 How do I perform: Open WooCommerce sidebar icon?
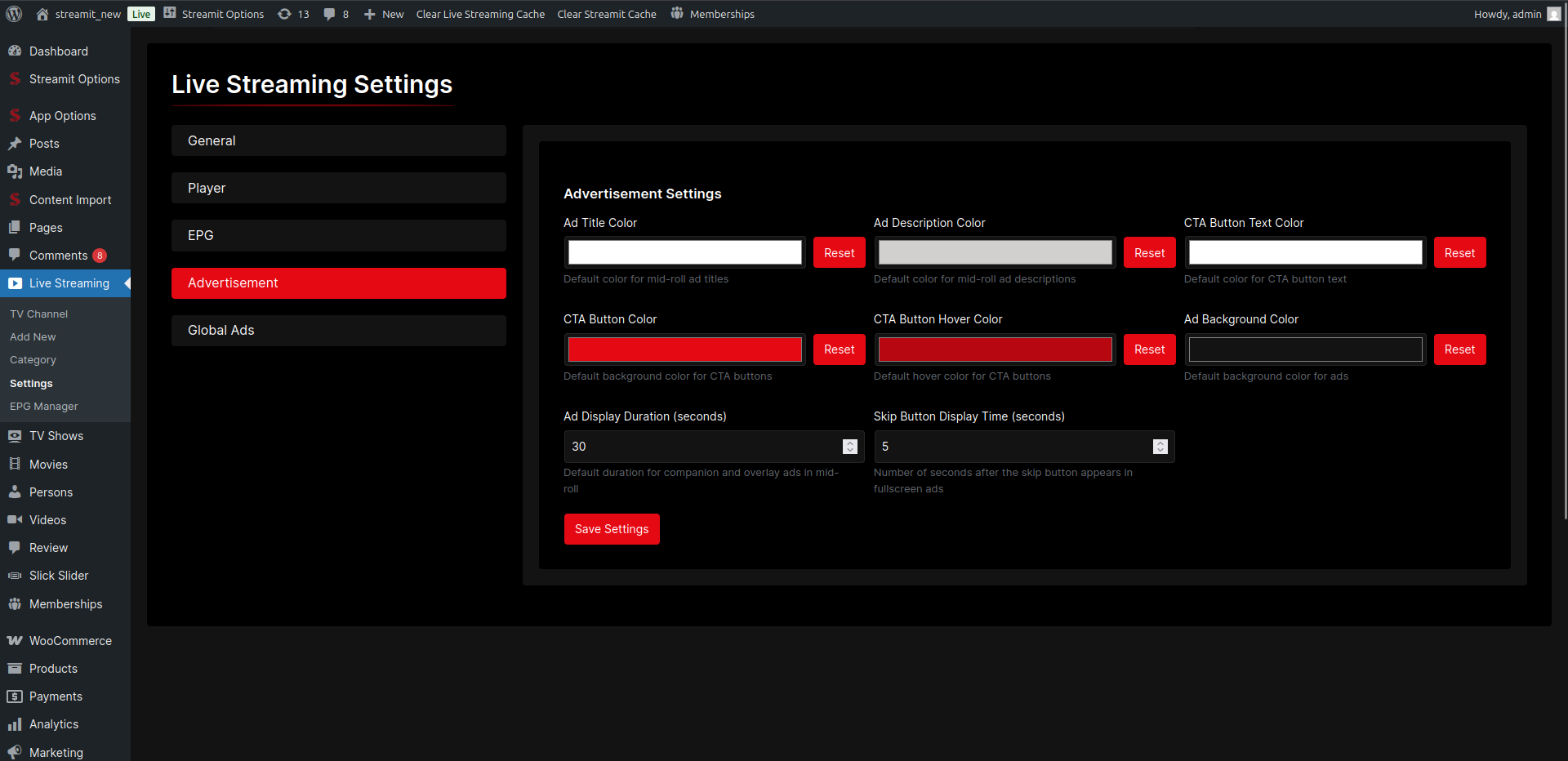[x=15, y=640]
